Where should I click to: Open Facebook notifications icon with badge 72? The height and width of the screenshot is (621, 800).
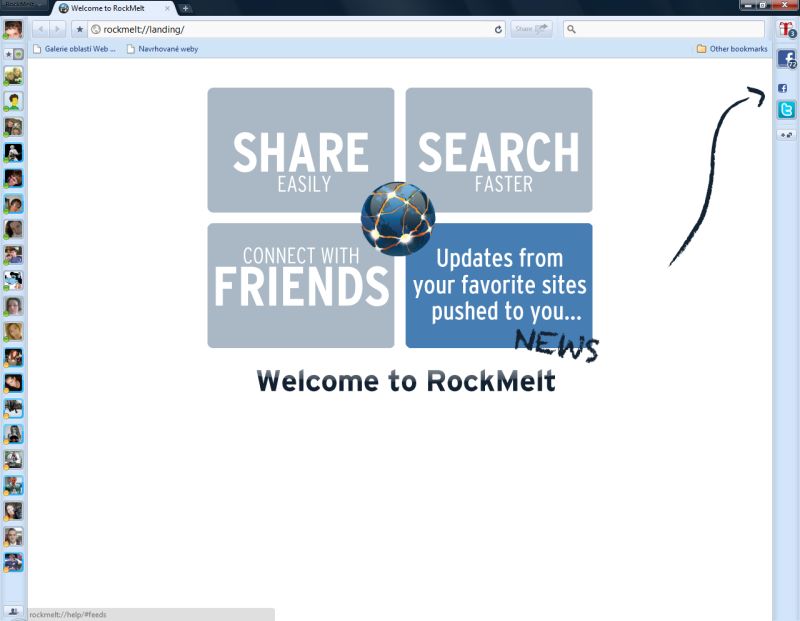coord(786,59)
